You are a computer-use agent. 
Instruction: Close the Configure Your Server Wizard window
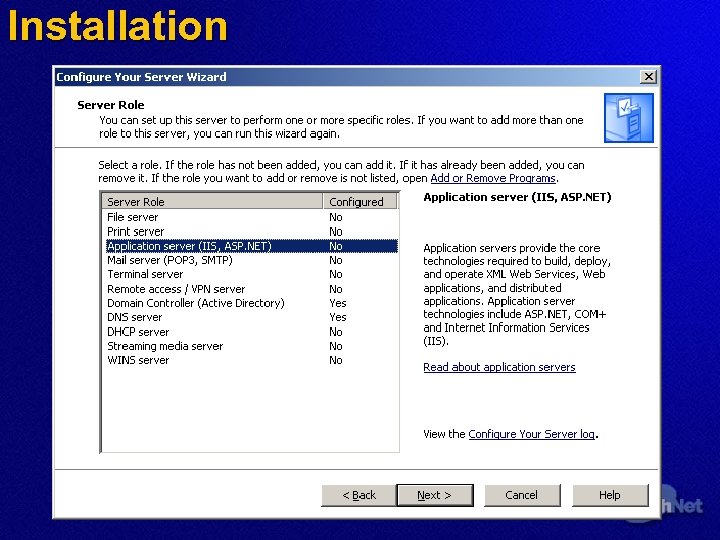pyautogui.click(x=648, y=76)
